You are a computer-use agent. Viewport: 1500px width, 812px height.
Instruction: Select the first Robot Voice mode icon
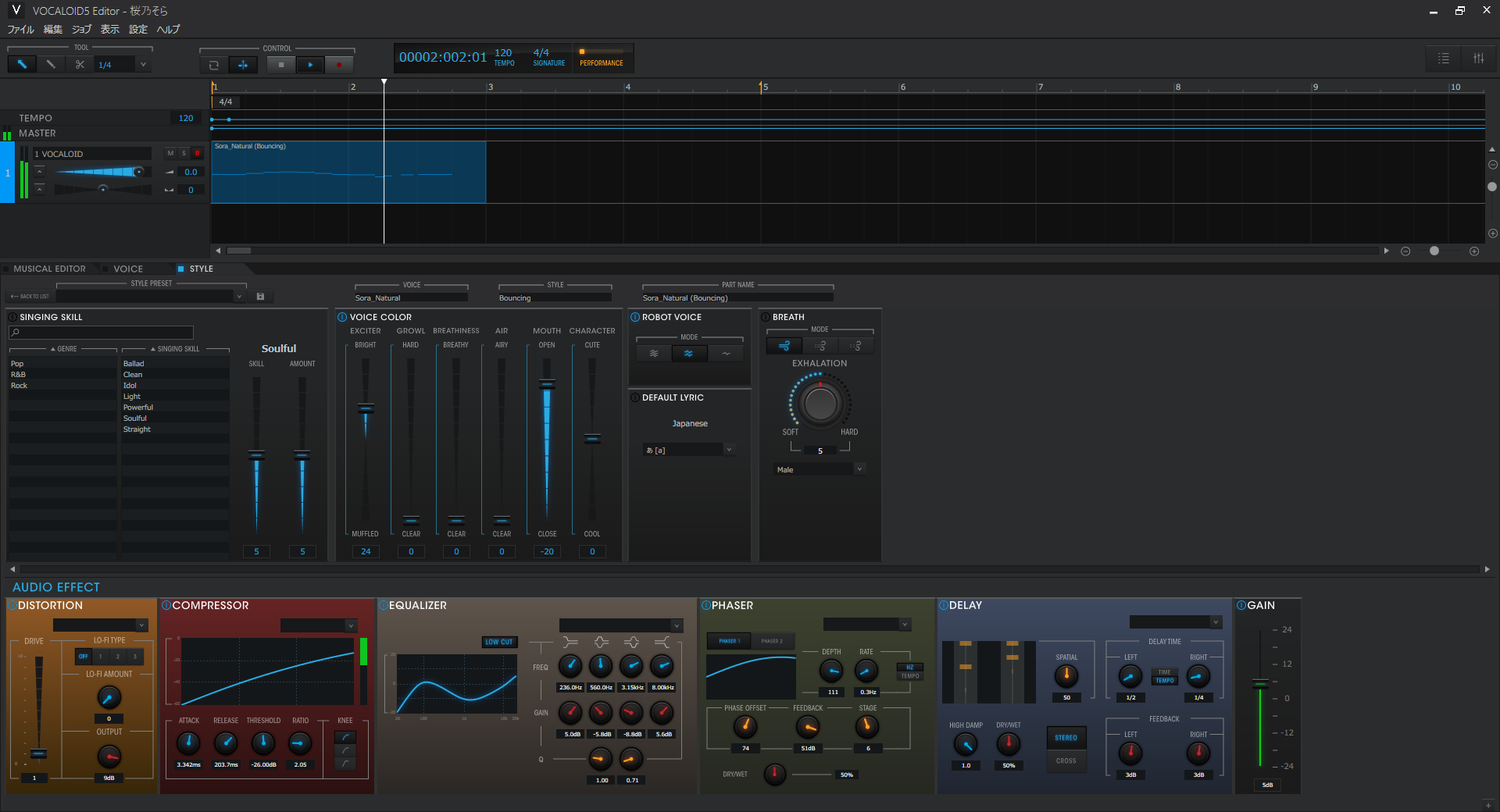(654, 354)
